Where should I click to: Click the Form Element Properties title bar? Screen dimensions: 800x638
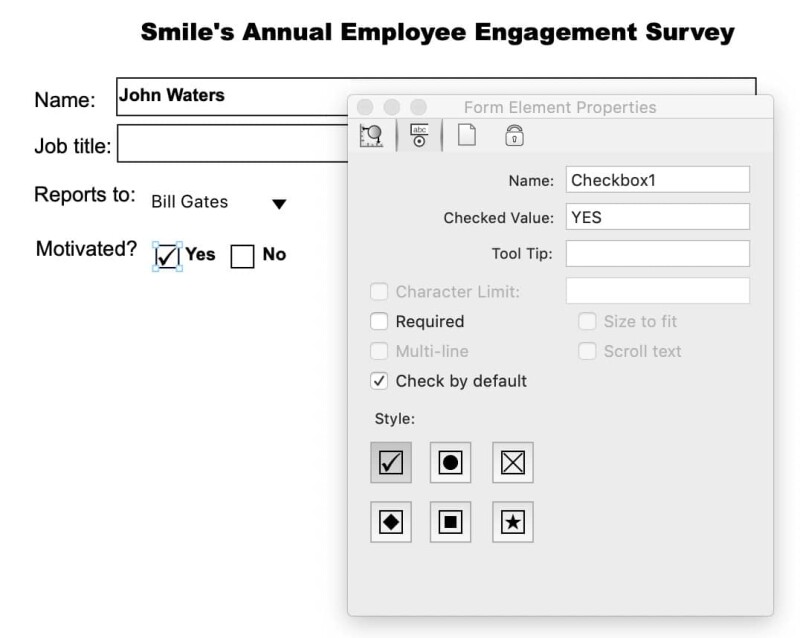(560, 107)
